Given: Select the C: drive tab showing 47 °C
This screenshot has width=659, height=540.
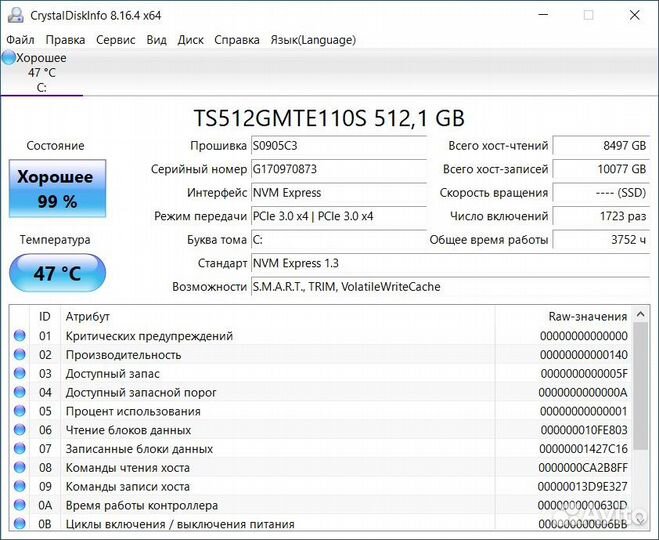Looking at the screenshot, I should [x=42, y=73].
